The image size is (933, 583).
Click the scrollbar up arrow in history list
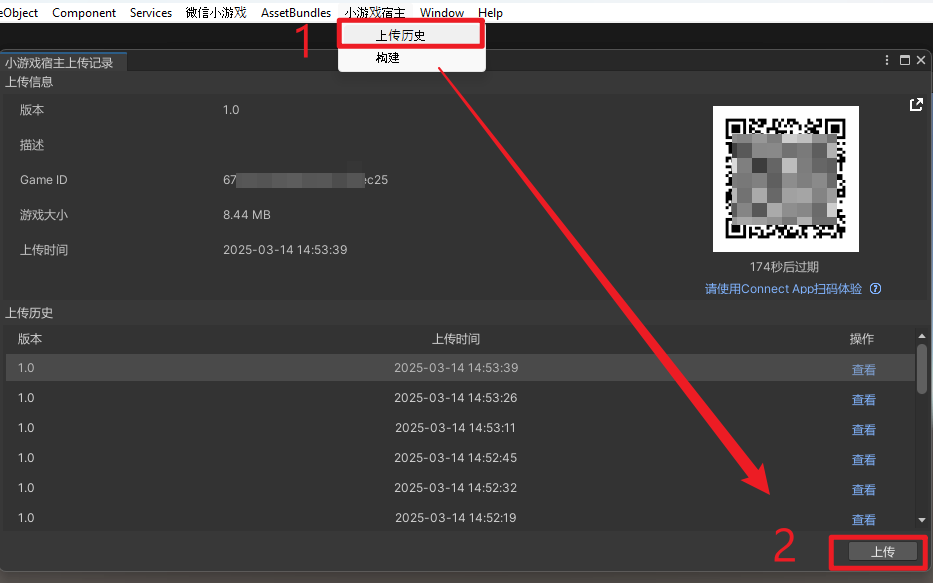tap(922, 338)
